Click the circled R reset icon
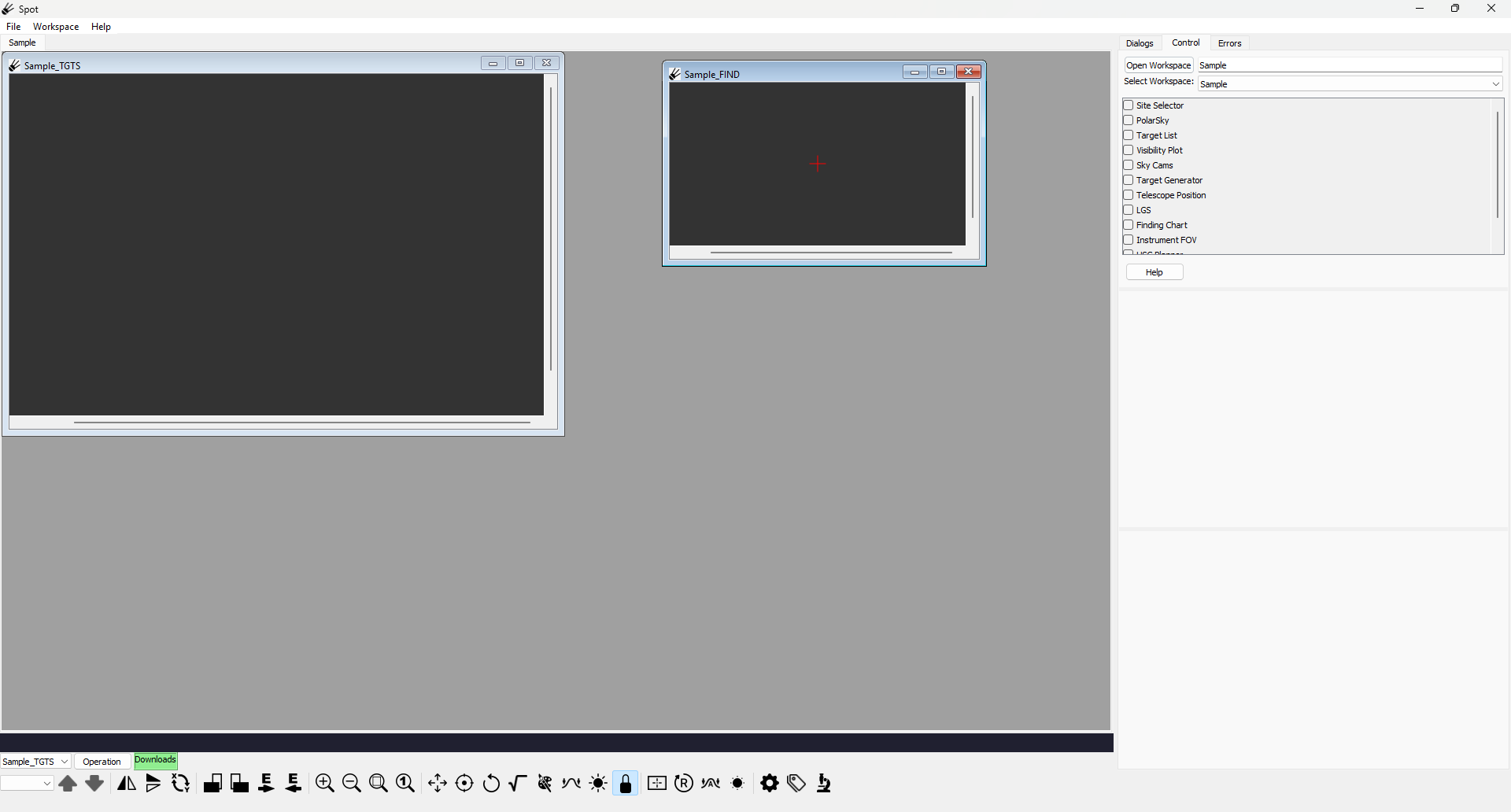 pos(685,784)
